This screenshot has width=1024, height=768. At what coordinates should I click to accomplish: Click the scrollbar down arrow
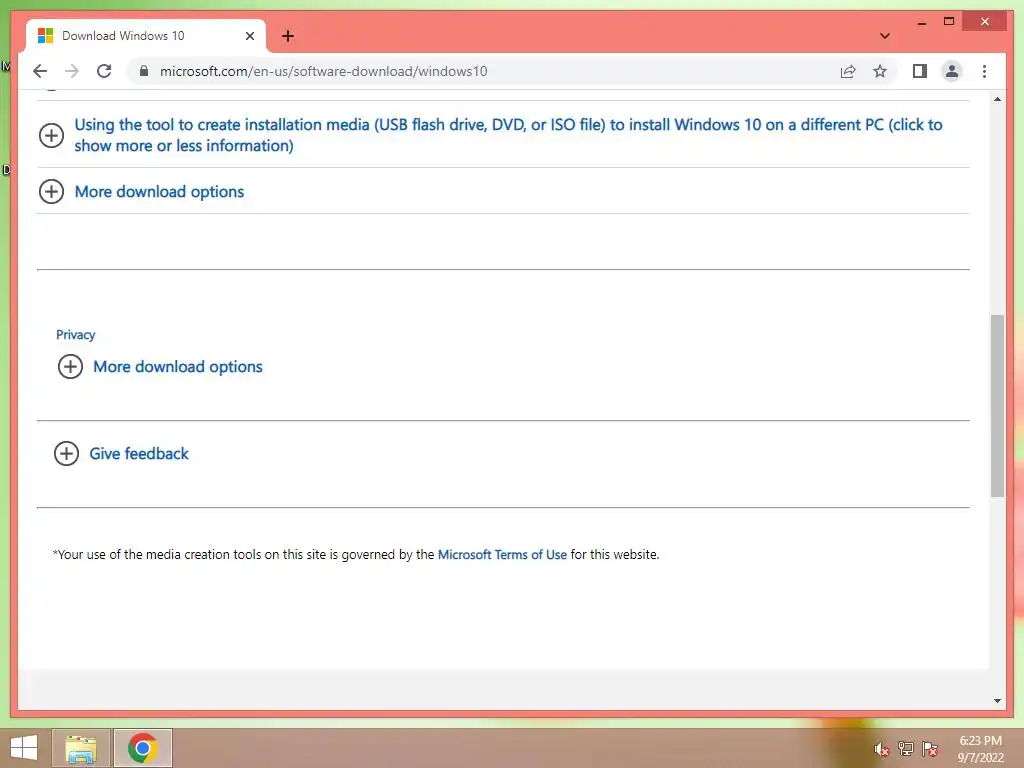coord(997,701)
